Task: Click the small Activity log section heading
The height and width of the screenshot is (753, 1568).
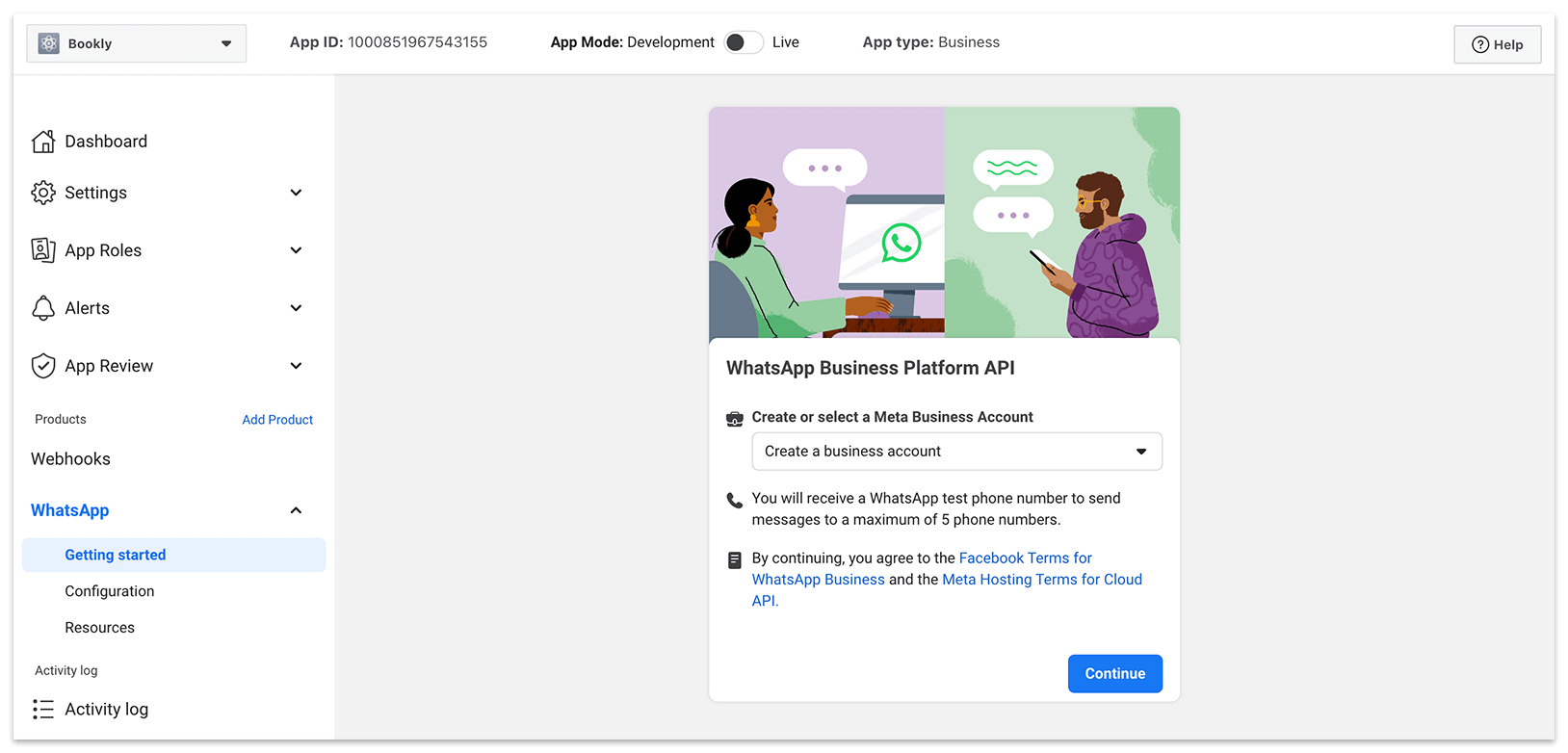Action: click(66, 671)
